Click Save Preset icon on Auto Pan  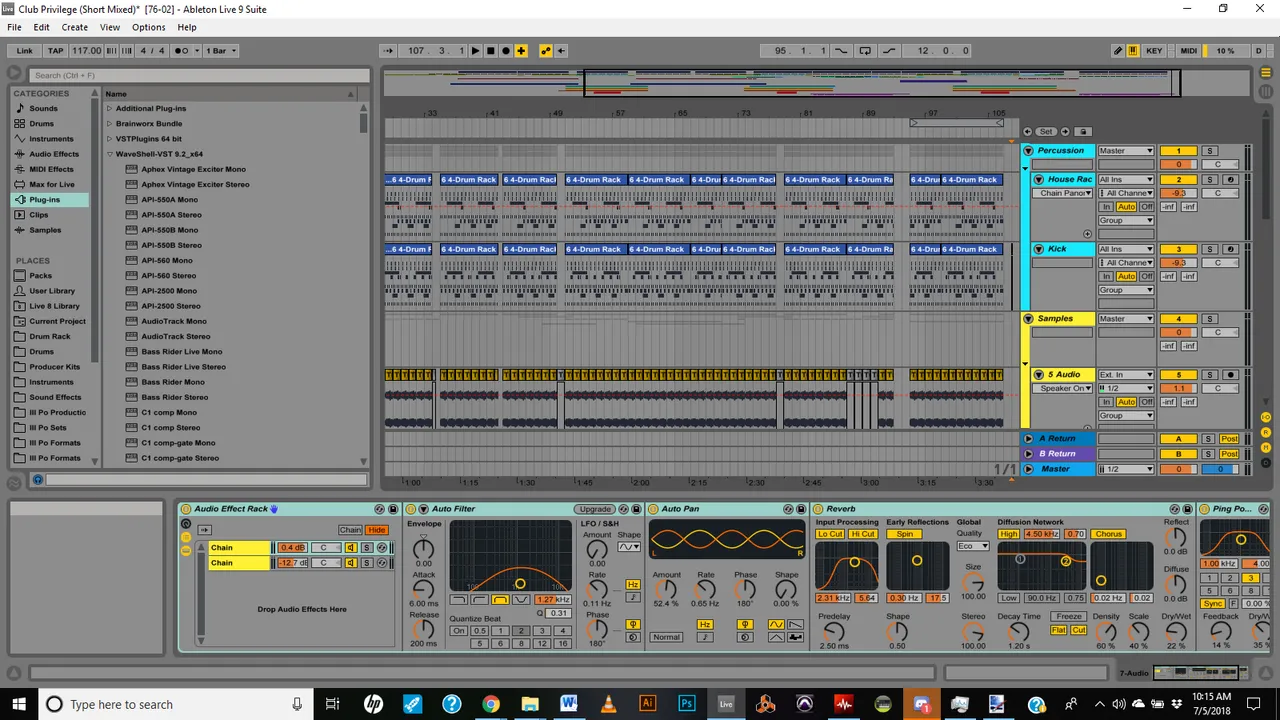(x=800, y=509)
